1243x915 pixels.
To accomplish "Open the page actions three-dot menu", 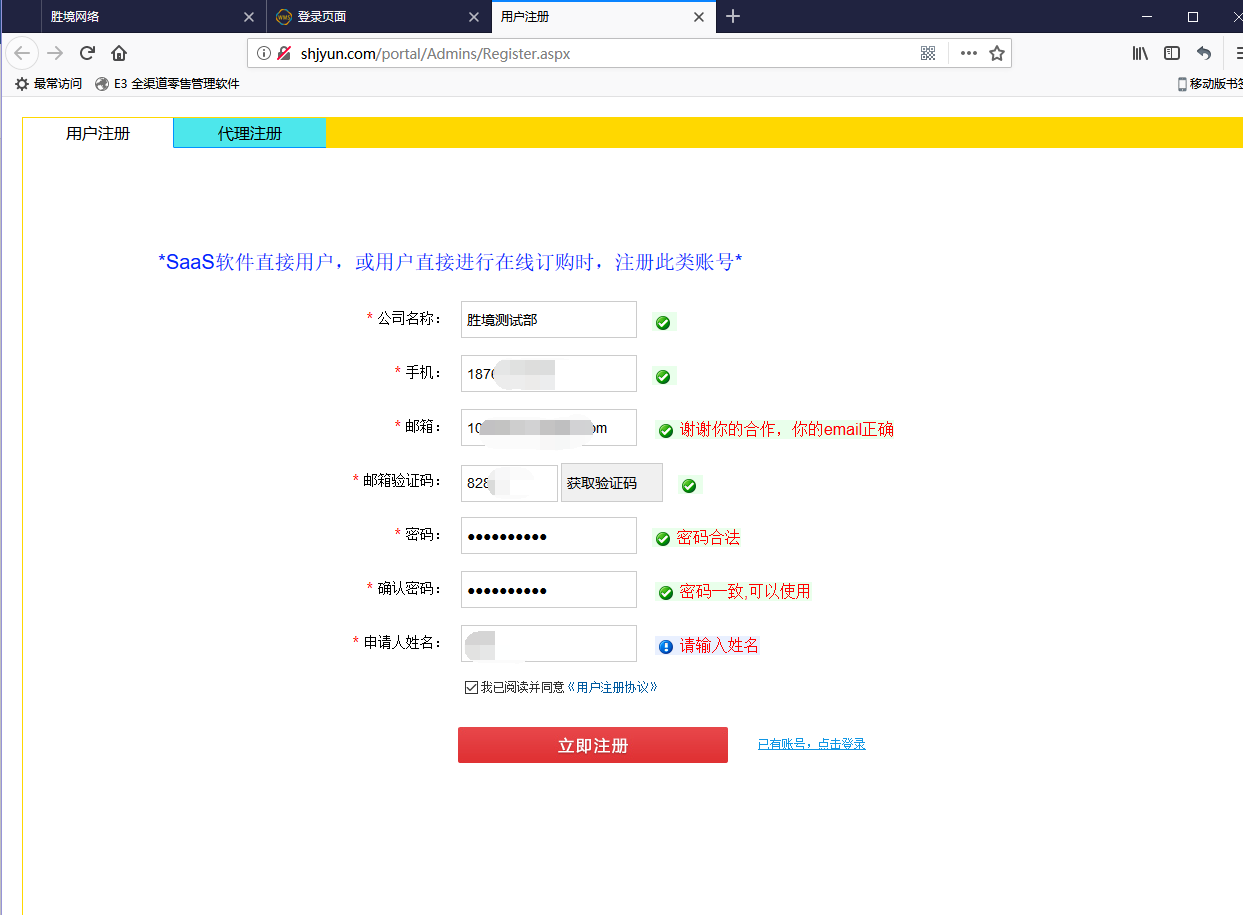I will tap(968, 53).
